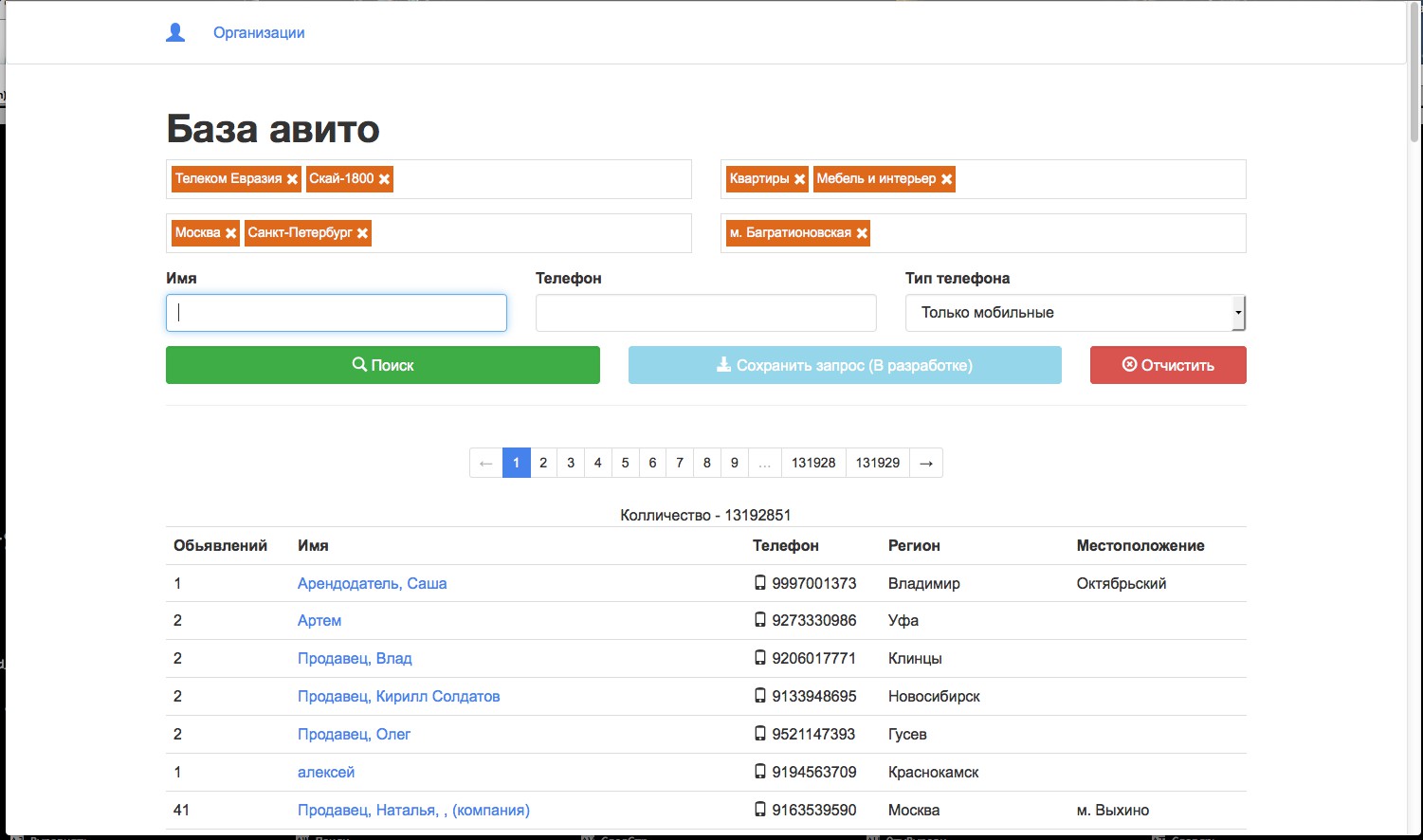
Task: Click region cell Новосибирск
Action: (x=934, y=696)
